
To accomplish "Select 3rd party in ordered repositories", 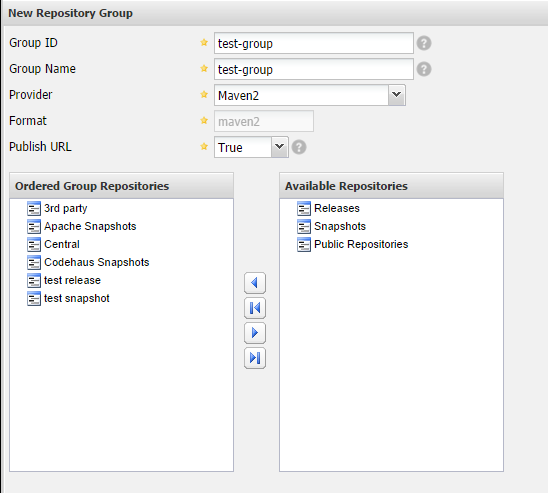I will (x=65, y=208).
